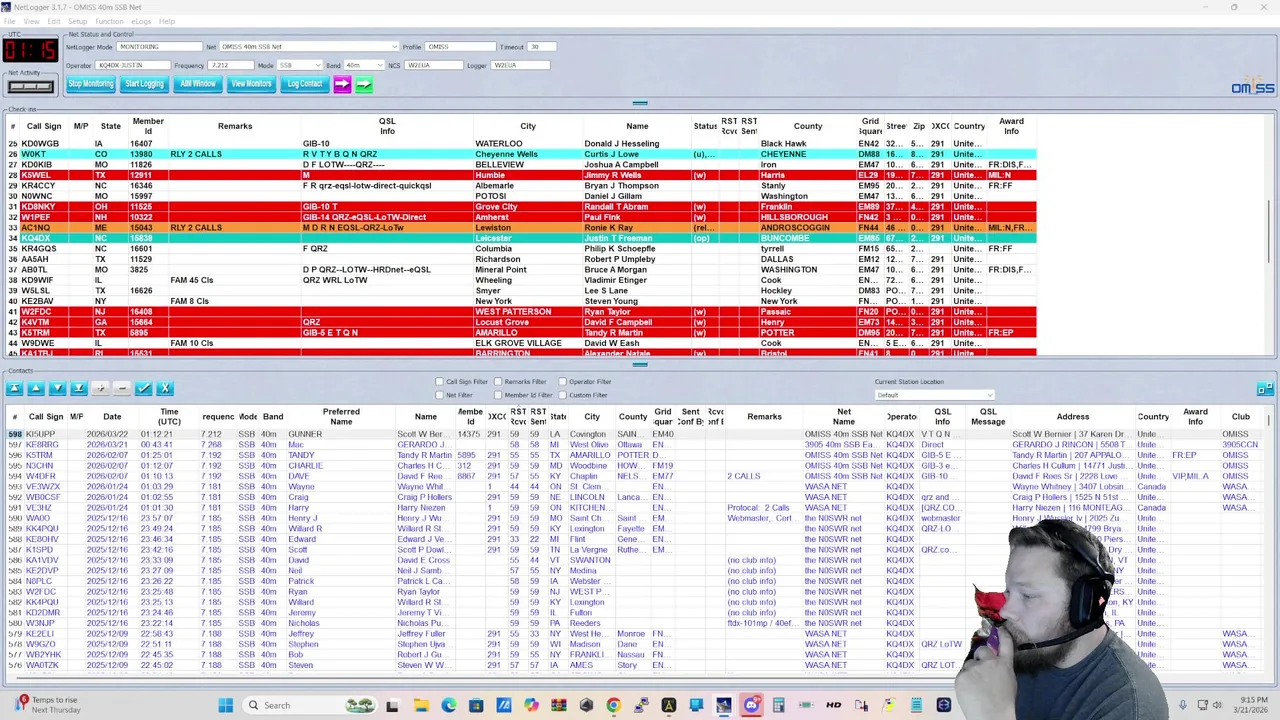
Task: Open the Band 40m dropdown
Action: 363,65
